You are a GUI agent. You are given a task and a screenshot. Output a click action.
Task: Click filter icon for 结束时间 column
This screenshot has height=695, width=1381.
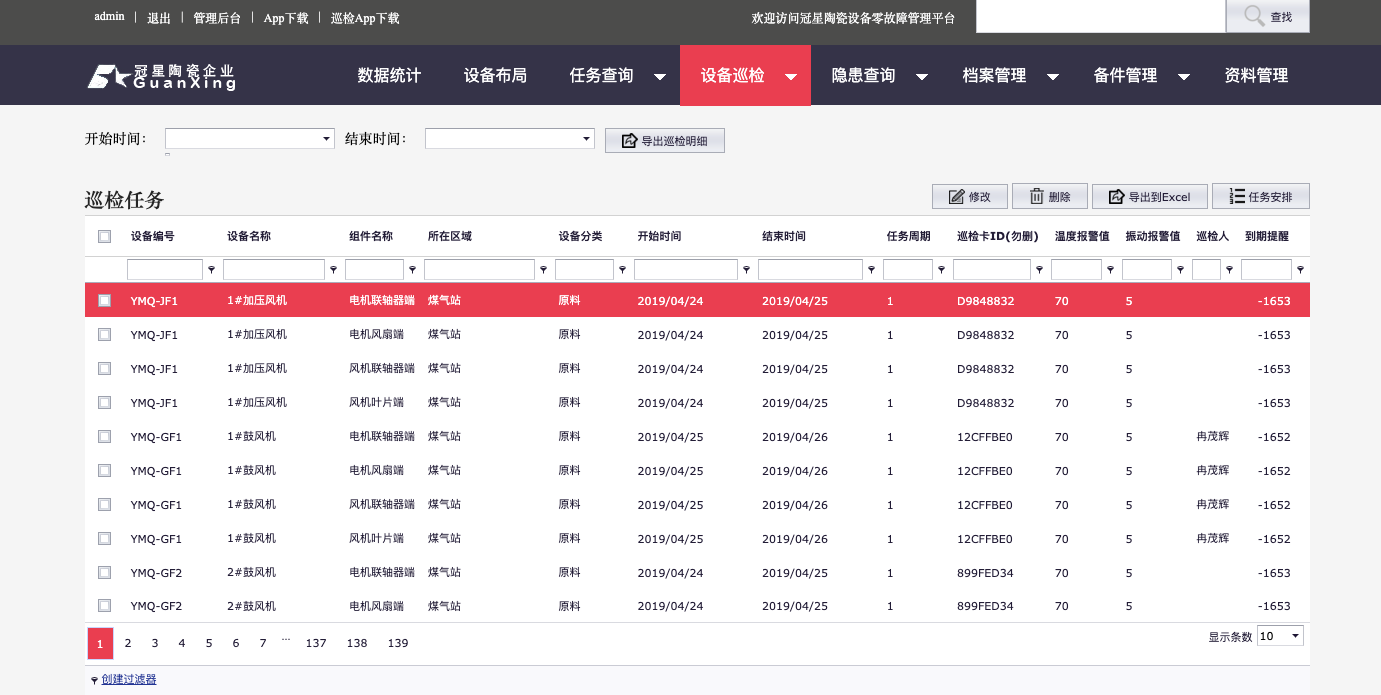tap(871, 270)
